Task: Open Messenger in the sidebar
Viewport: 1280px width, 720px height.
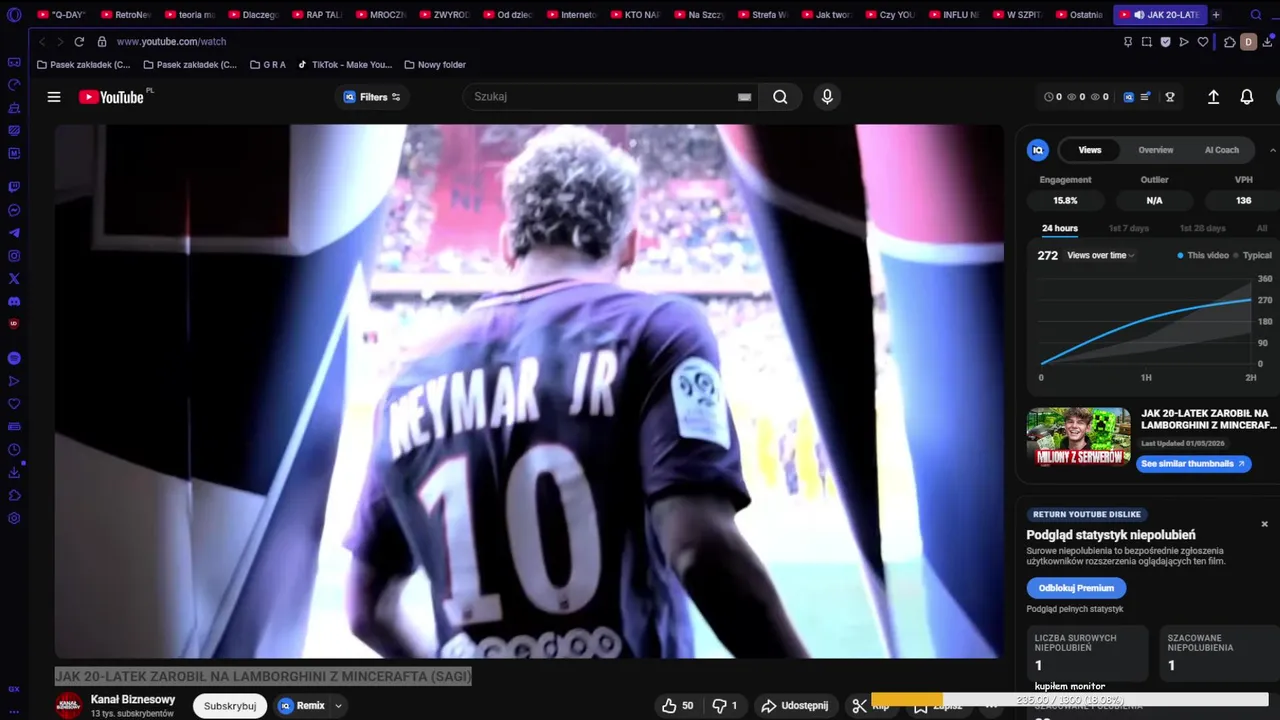Action: [x=14, y=211]
